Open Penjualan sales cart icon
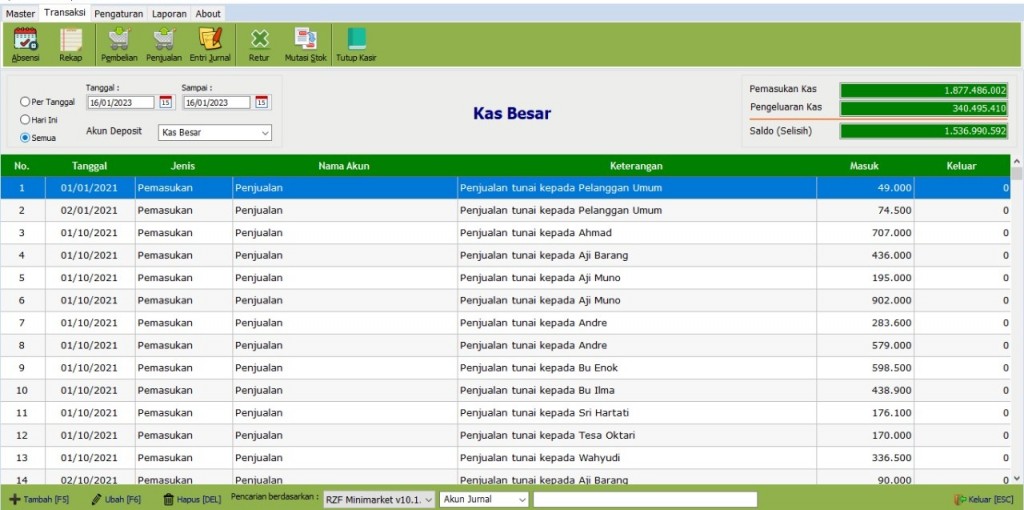Image resolution: width=1024 pixels, height=510 pixels. tap(164, 44)
